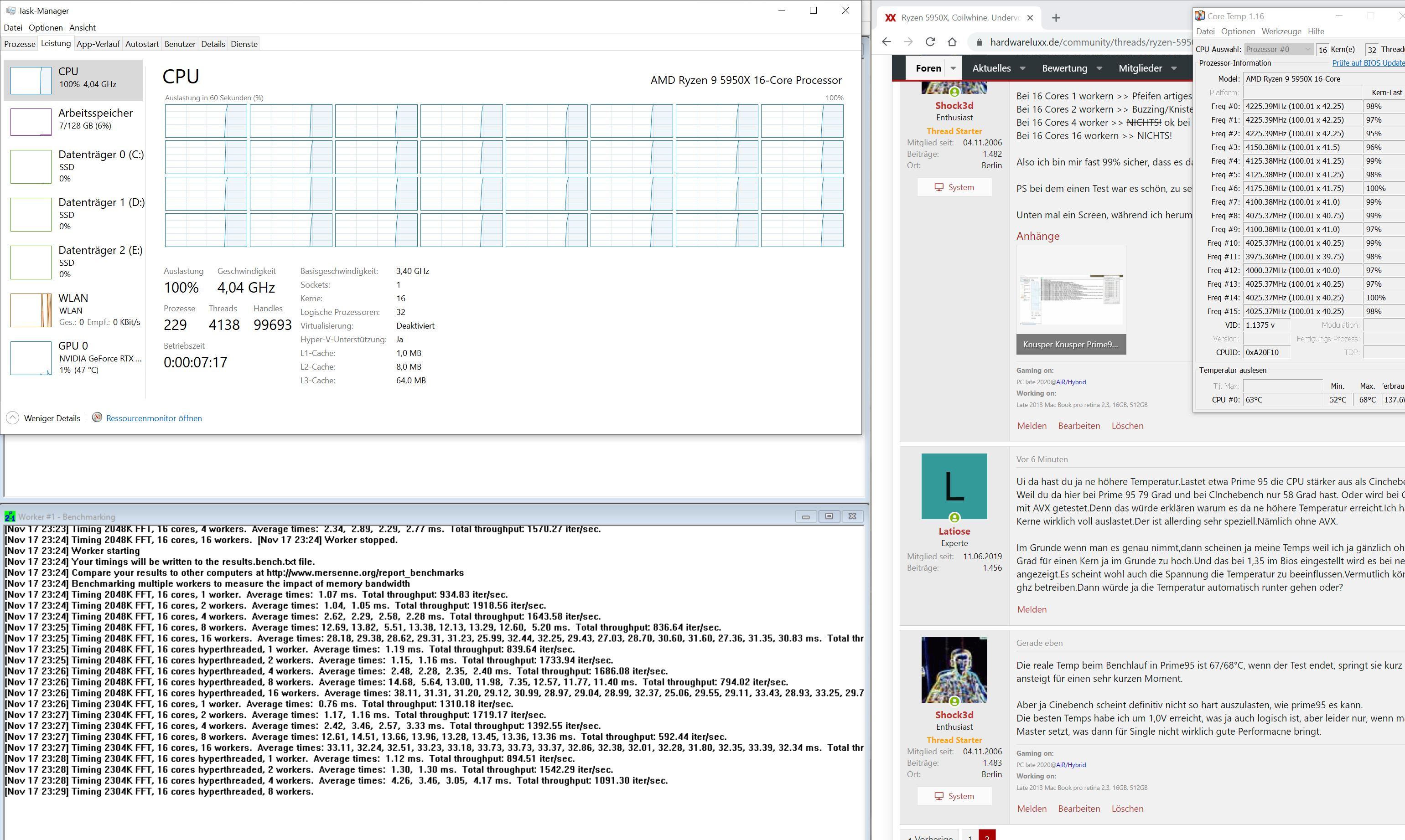This screenshot has height=840, width=1405.
Task: Minimize the Worker #1 Benchmarking child window
Action: point(806,516)
